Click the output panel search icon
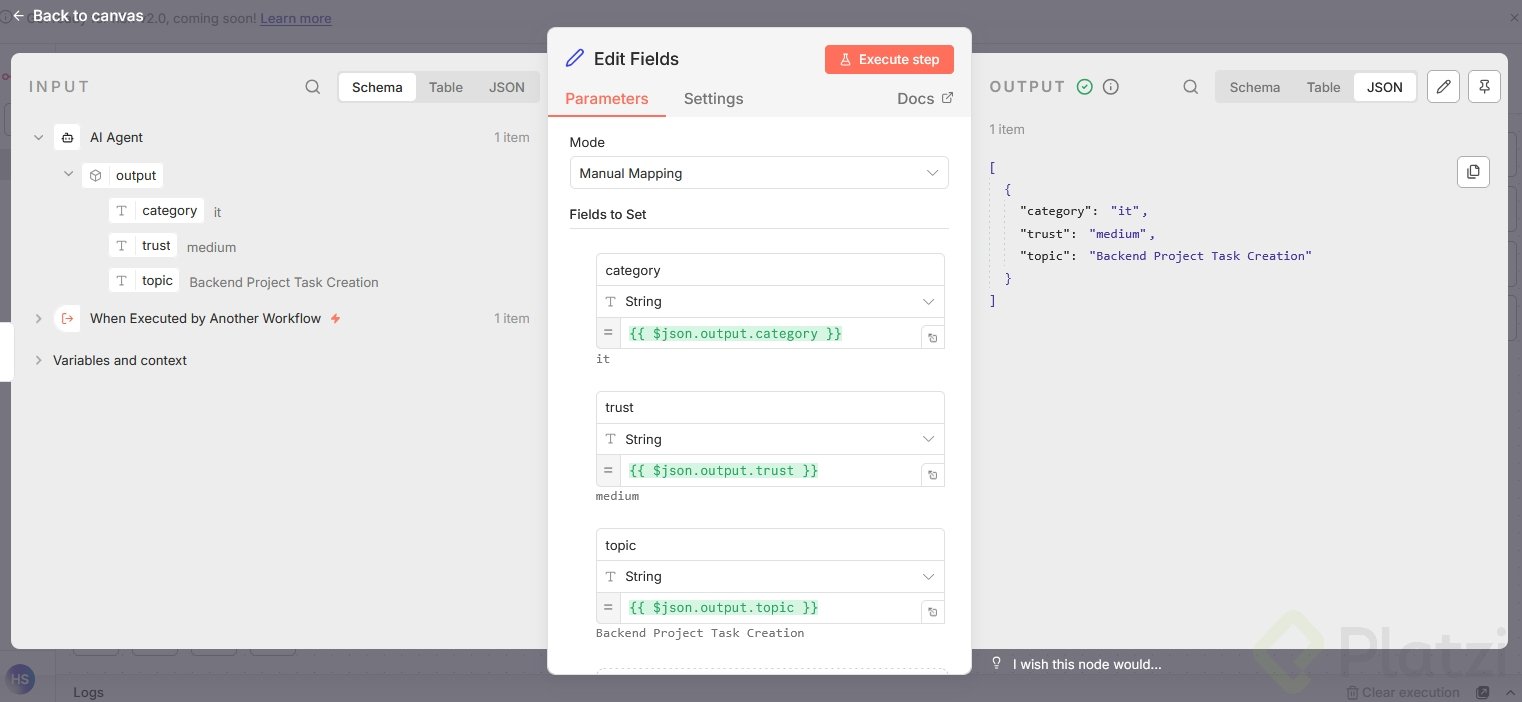This screenshot has width=1522, height=702. (1190, 87)
